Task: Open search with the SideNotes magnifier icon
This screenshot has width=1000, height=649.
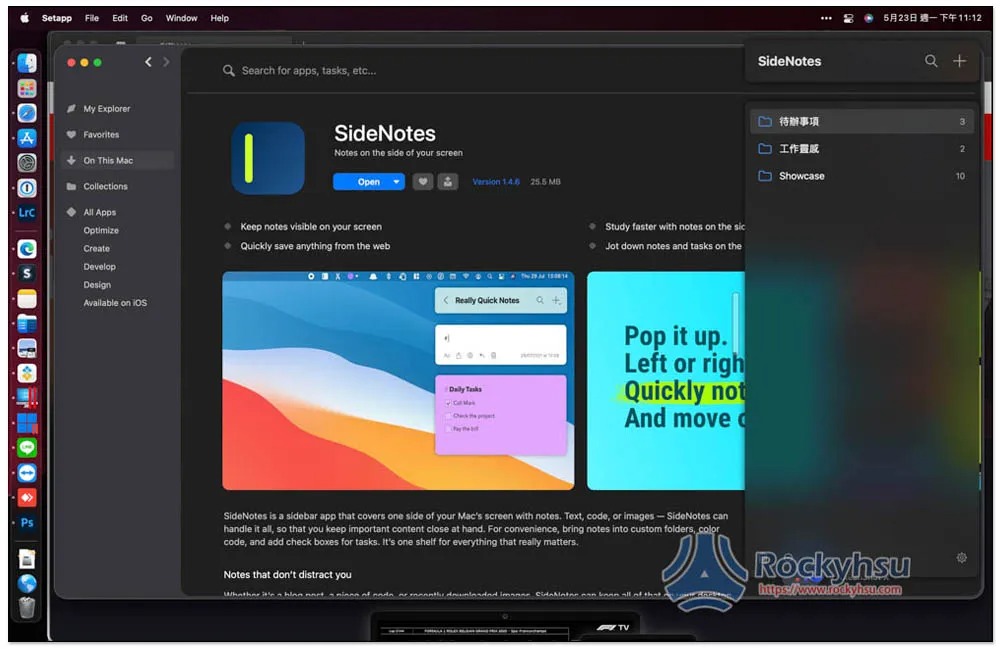Action: coord(931,61)
